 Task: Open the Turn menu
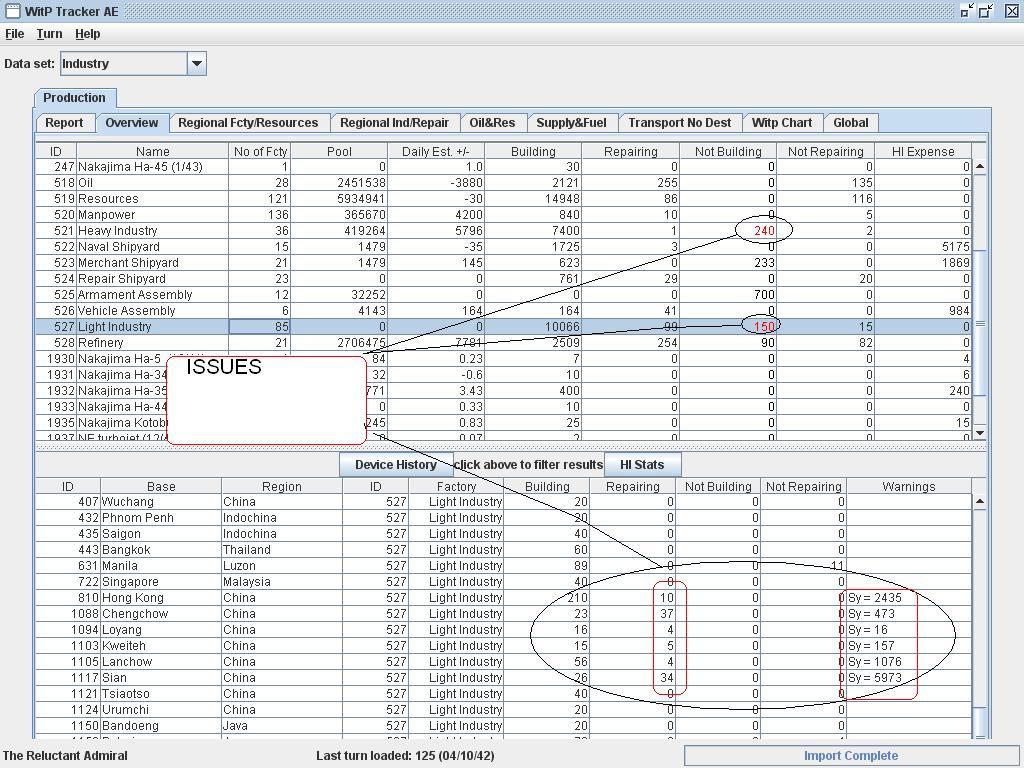49,34
